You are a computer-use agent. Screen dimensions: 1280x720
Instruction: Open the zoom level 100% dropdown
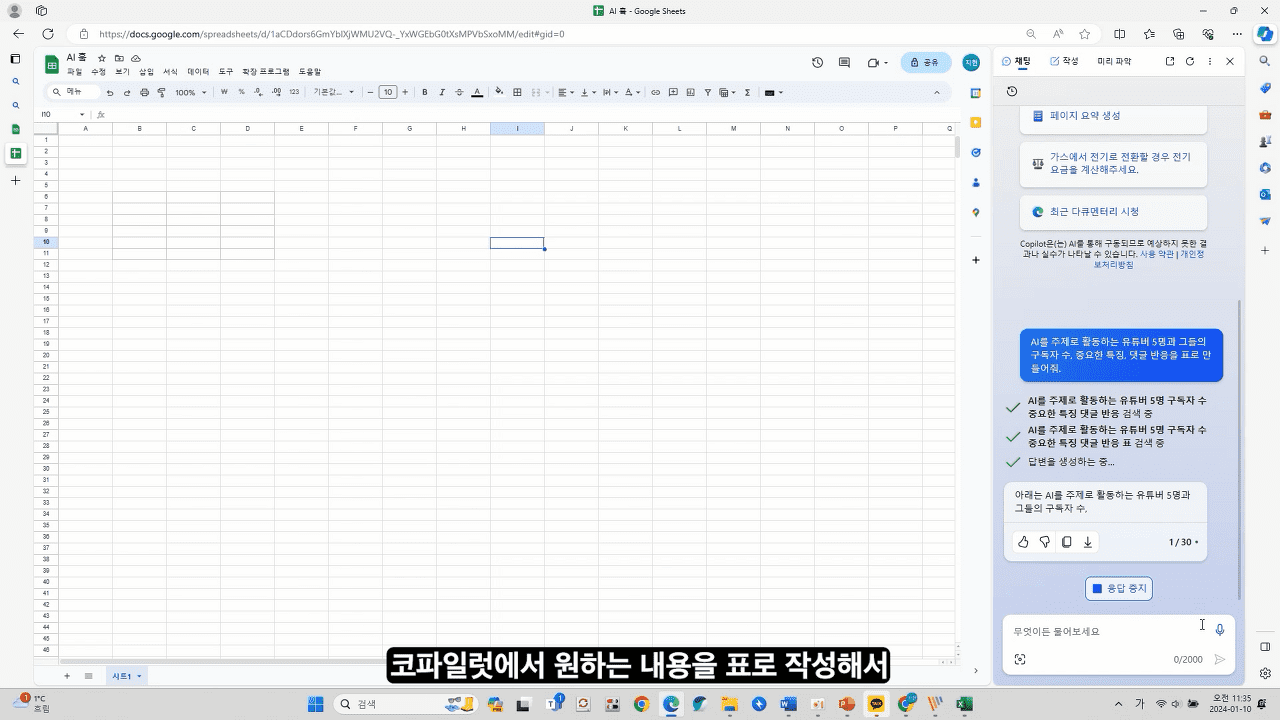186,92
